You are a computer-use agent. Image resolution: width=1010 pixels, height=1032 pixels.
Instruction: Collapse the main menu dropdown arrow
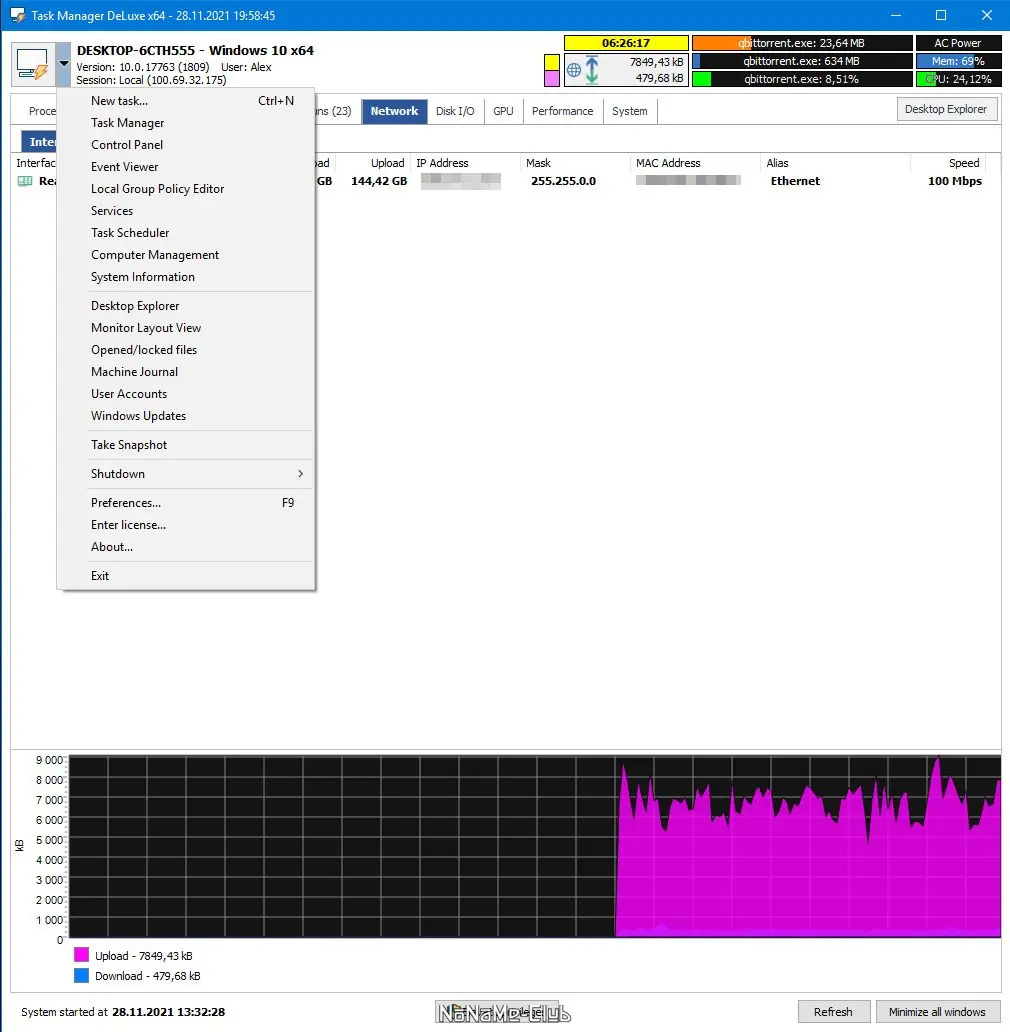tap(63, 64)
